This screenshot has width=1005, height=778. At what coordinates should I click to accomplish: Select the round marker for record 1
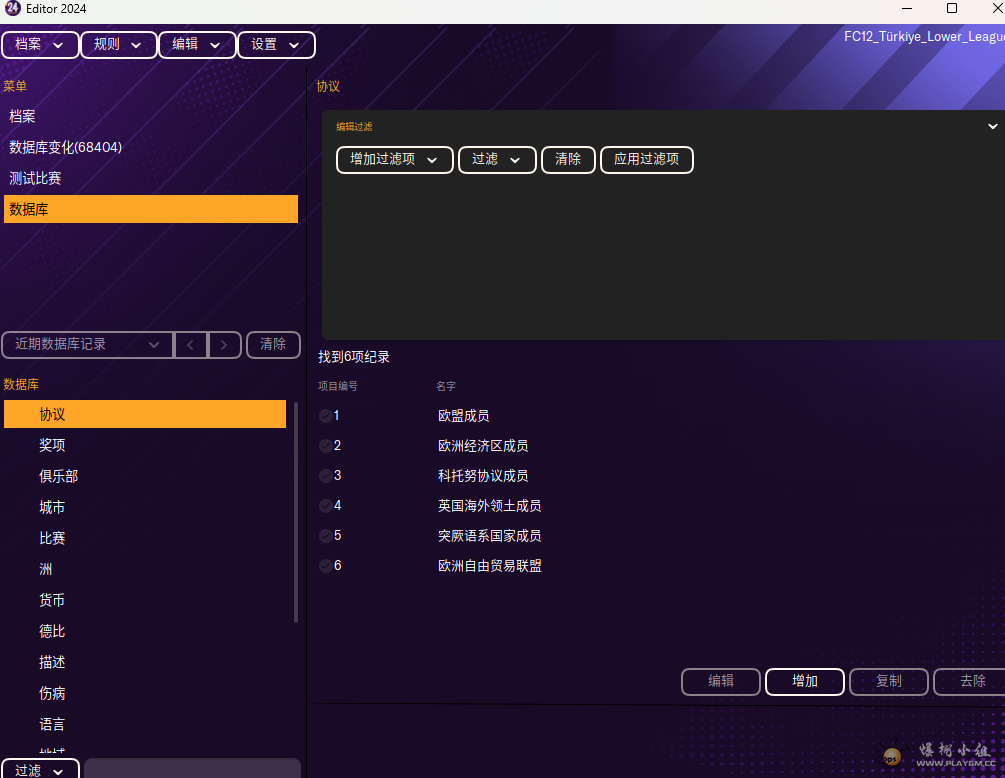coord(326,416)
